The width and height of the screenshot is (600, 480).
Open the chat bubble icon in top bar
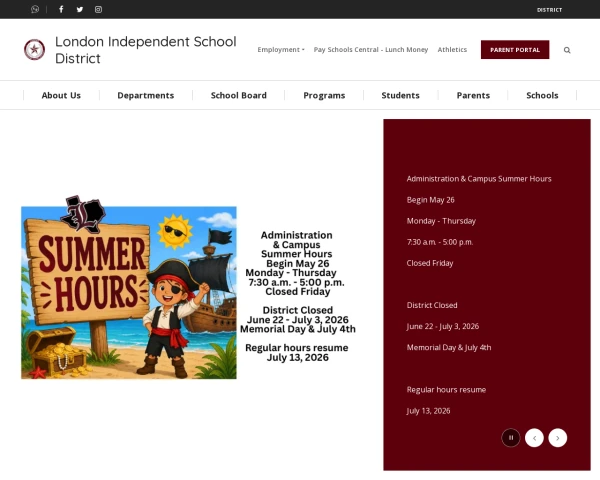35,9
